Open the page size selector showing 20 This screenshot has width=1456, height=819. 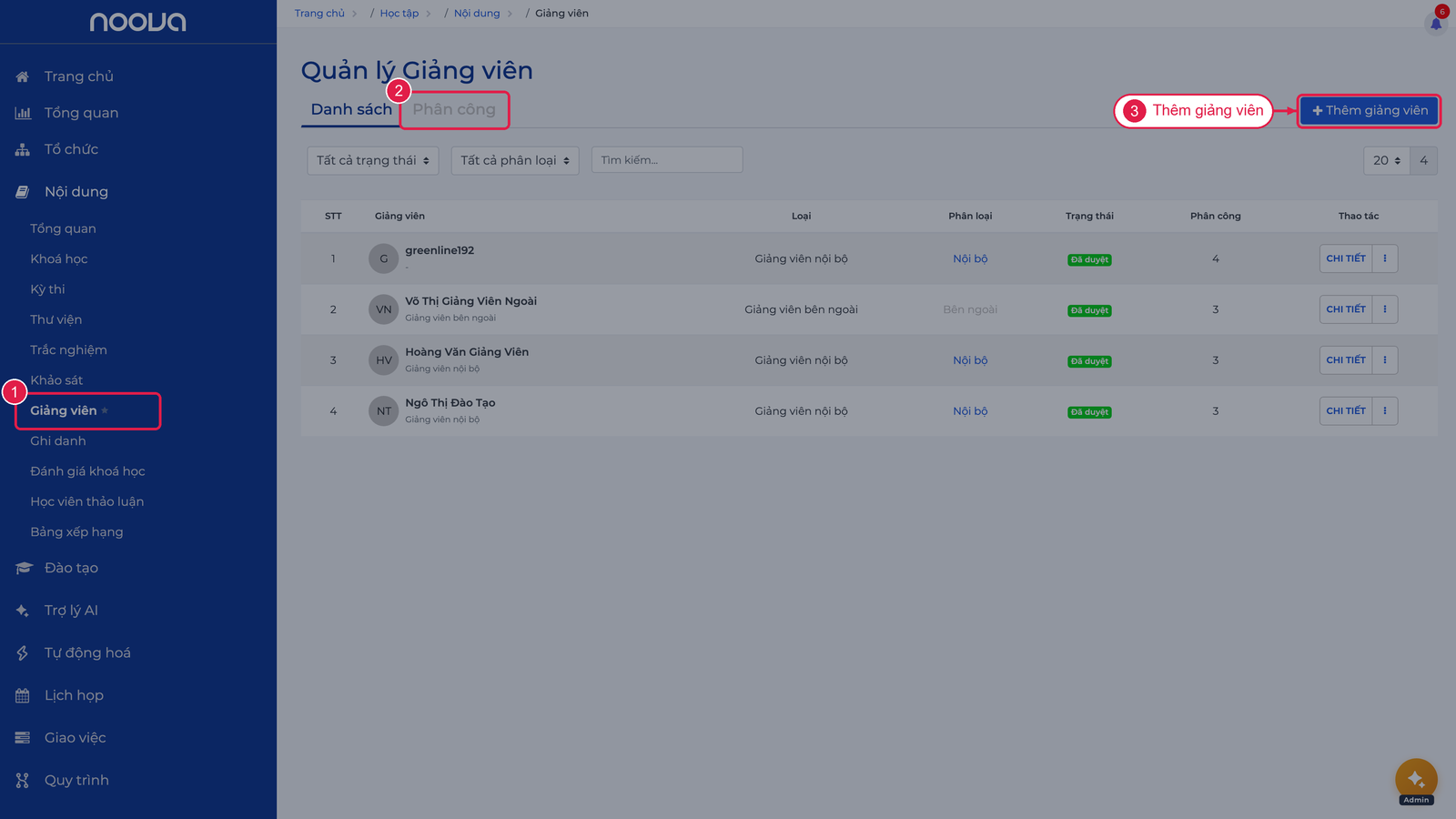click(1387, 160)
